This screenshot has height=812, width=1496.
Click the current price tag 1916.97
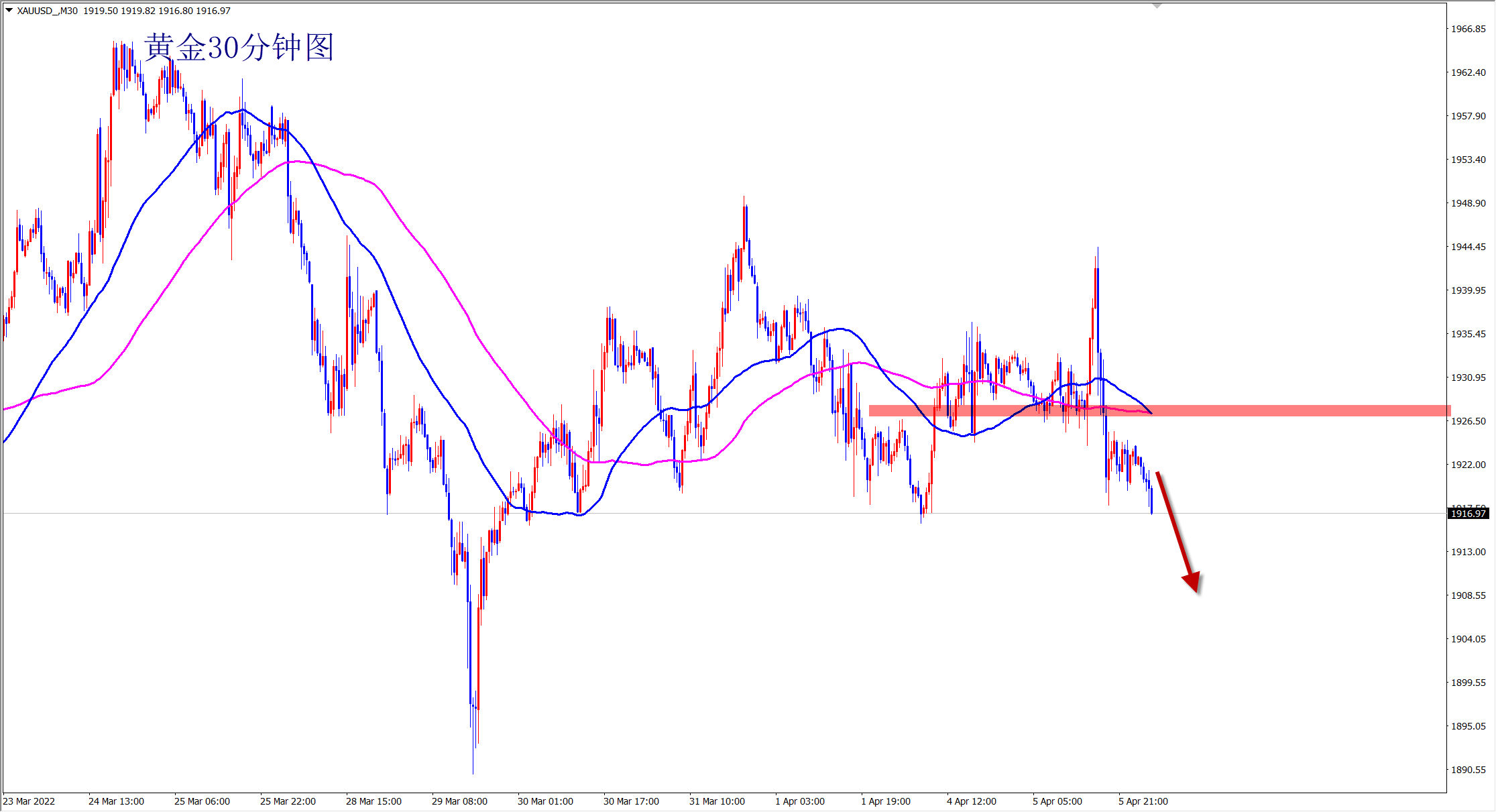(x=1469, y=514)
